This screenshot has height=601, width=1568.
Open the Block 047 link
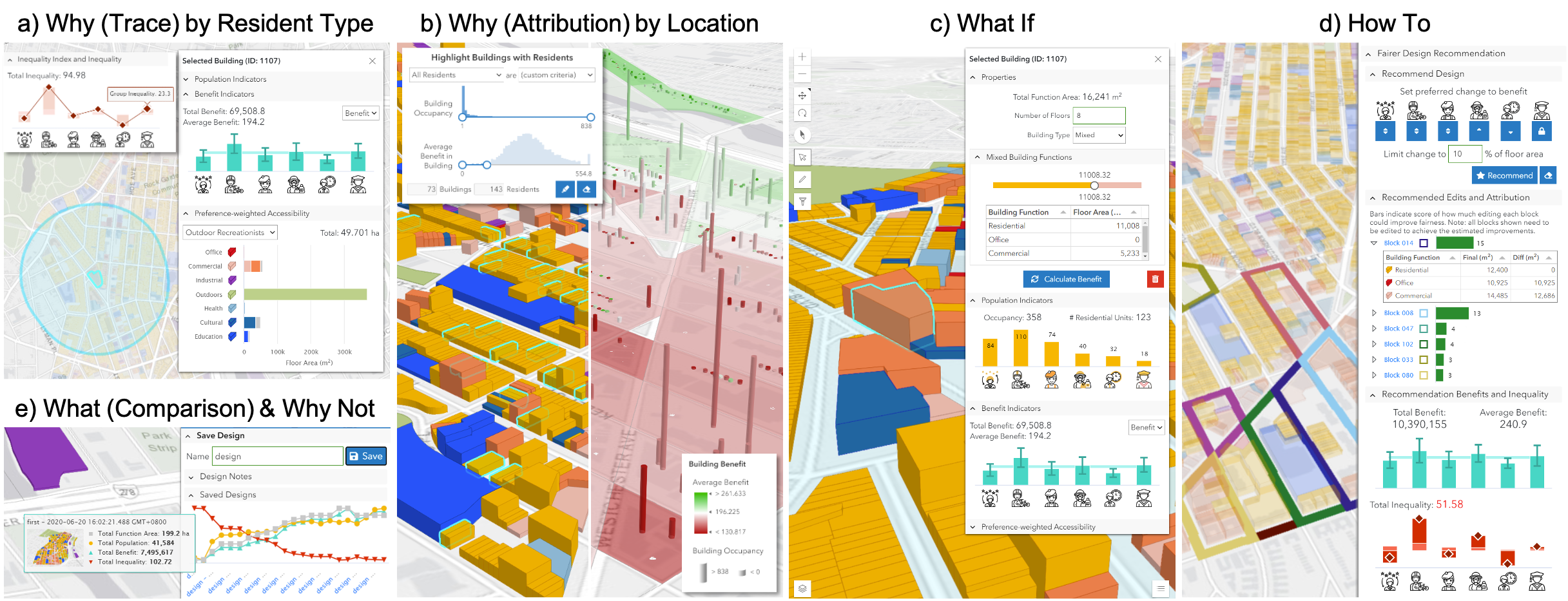tap(1399, 329)
